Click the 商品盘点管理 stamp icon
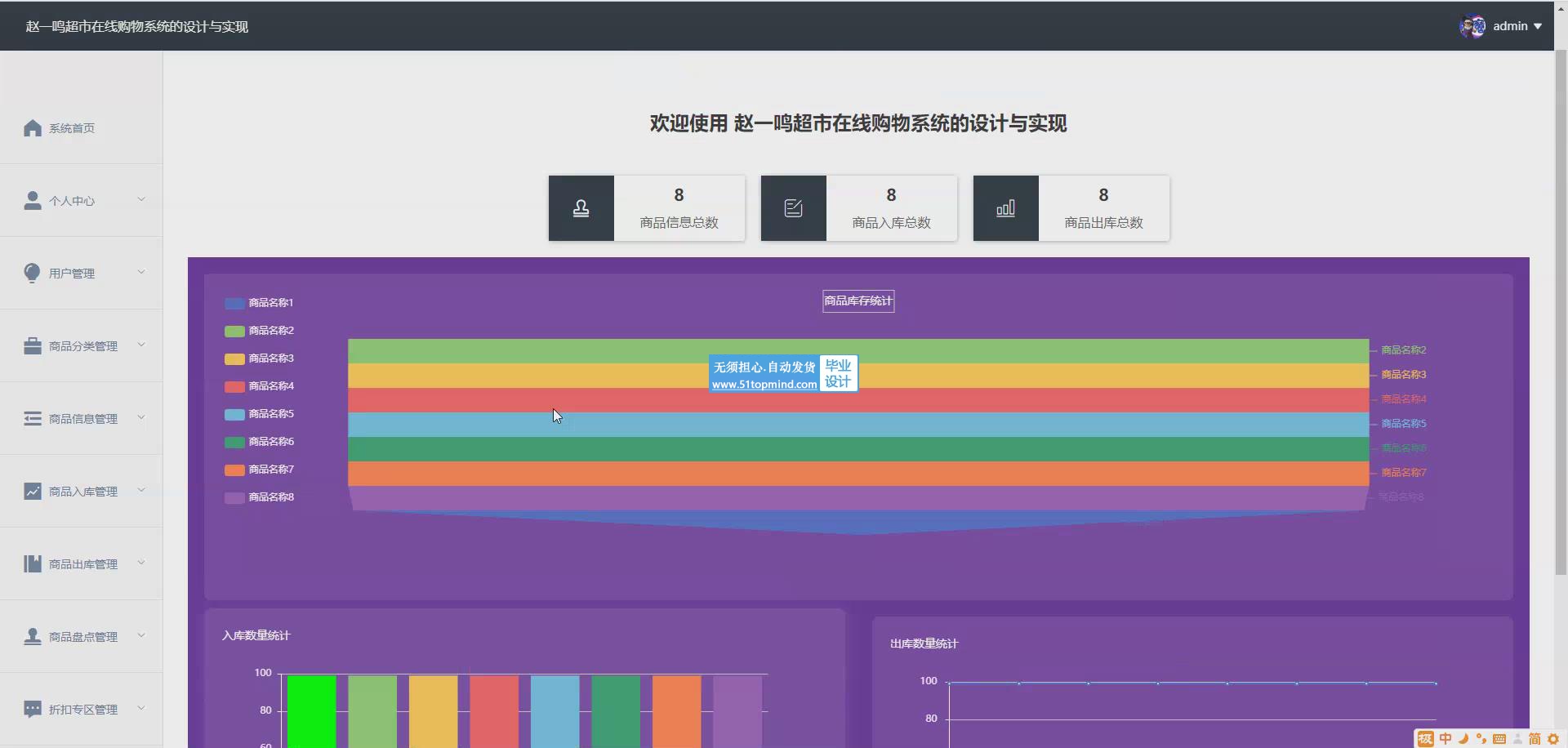Image resolution: width=1568 pixels, height=748 pixels. (x=33, y=637)
